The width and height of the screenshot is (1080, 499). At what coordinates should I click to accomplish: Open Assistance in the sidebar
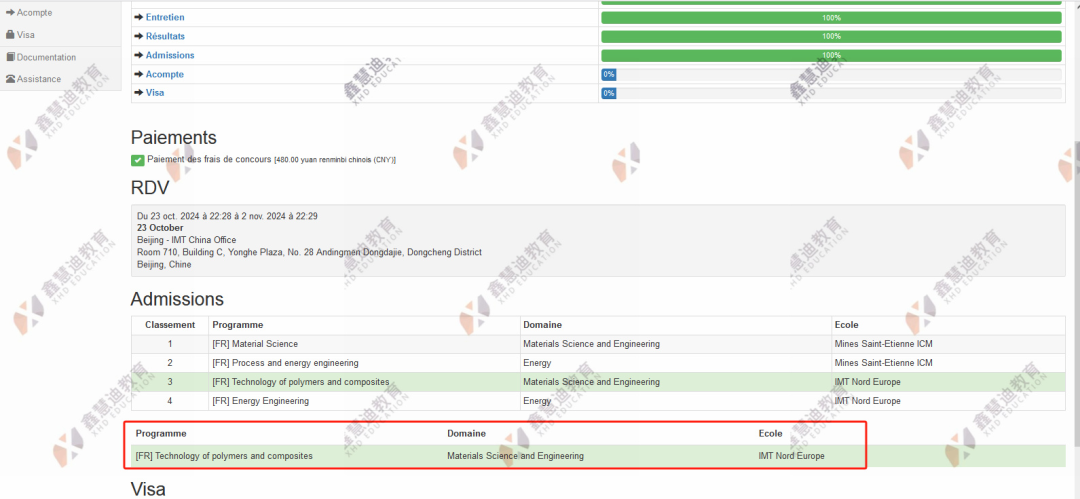pos(39,79)
